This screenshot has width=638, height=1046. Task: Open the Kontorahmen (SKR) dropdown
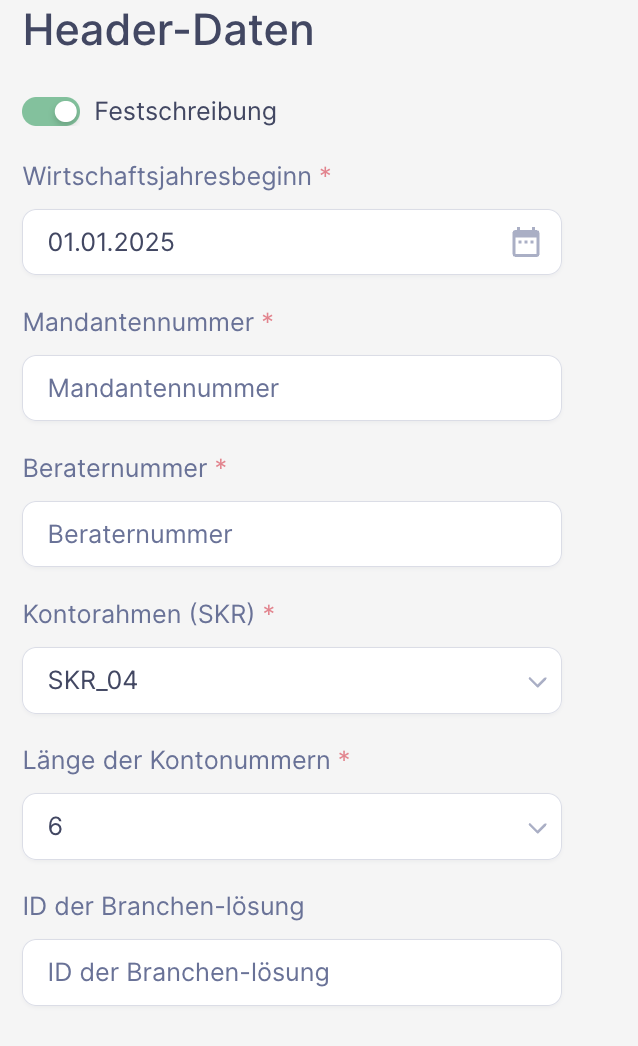[292, 681]
